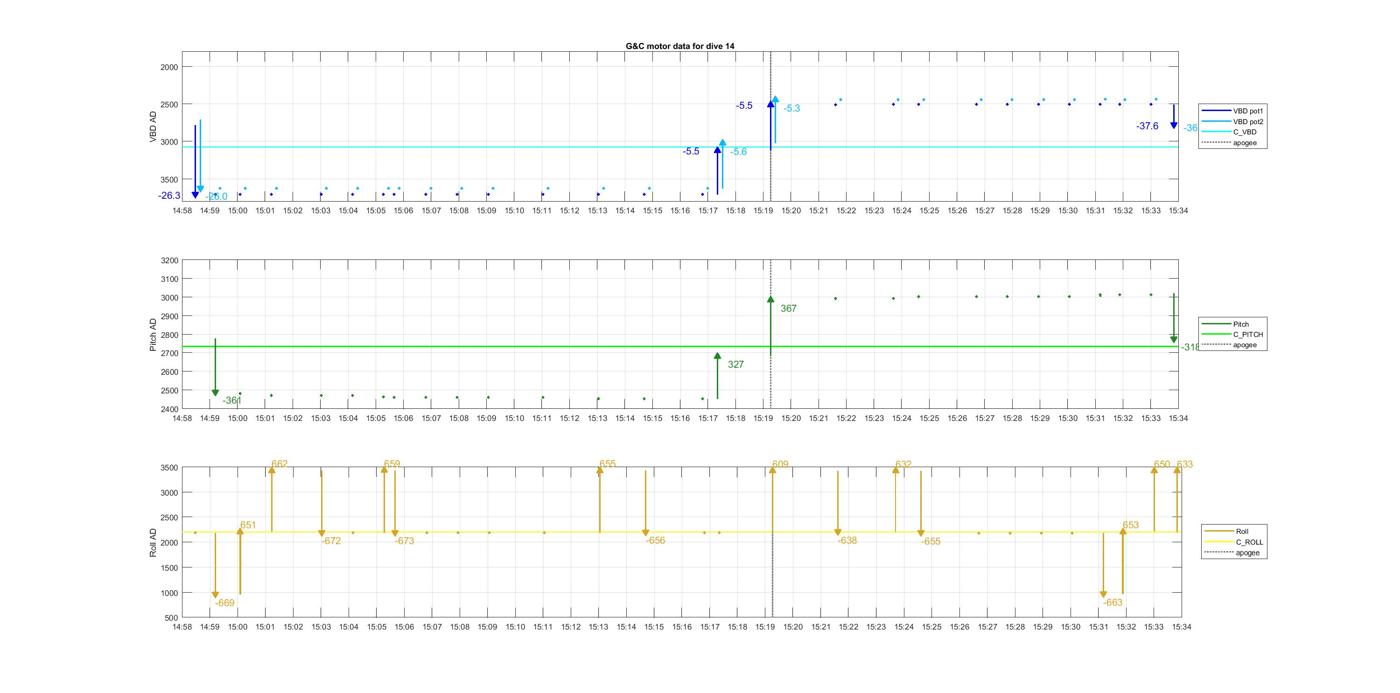The width and height of the screenshot is (1400, 693).
Task: Click the "-656" roll data label
Action: pos(655,540)
